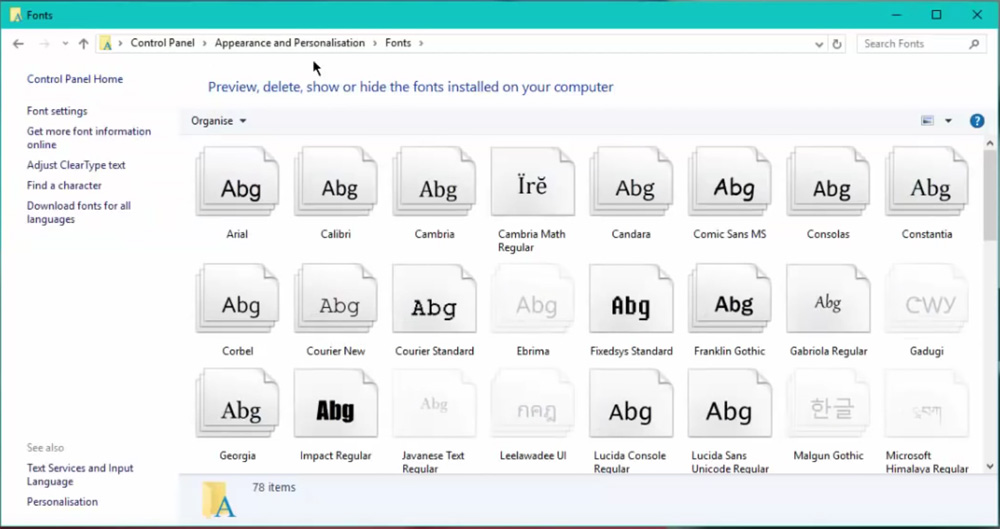Select the Franklin Gothic font icon

point(730,299)
